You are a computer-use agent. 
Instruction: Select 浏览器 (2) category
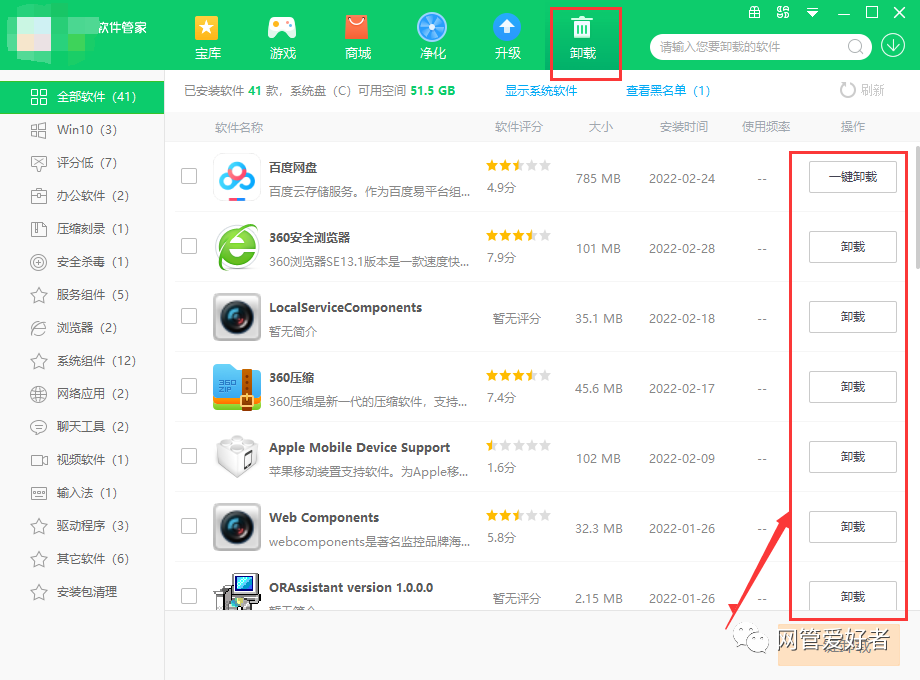pos(82,327)
